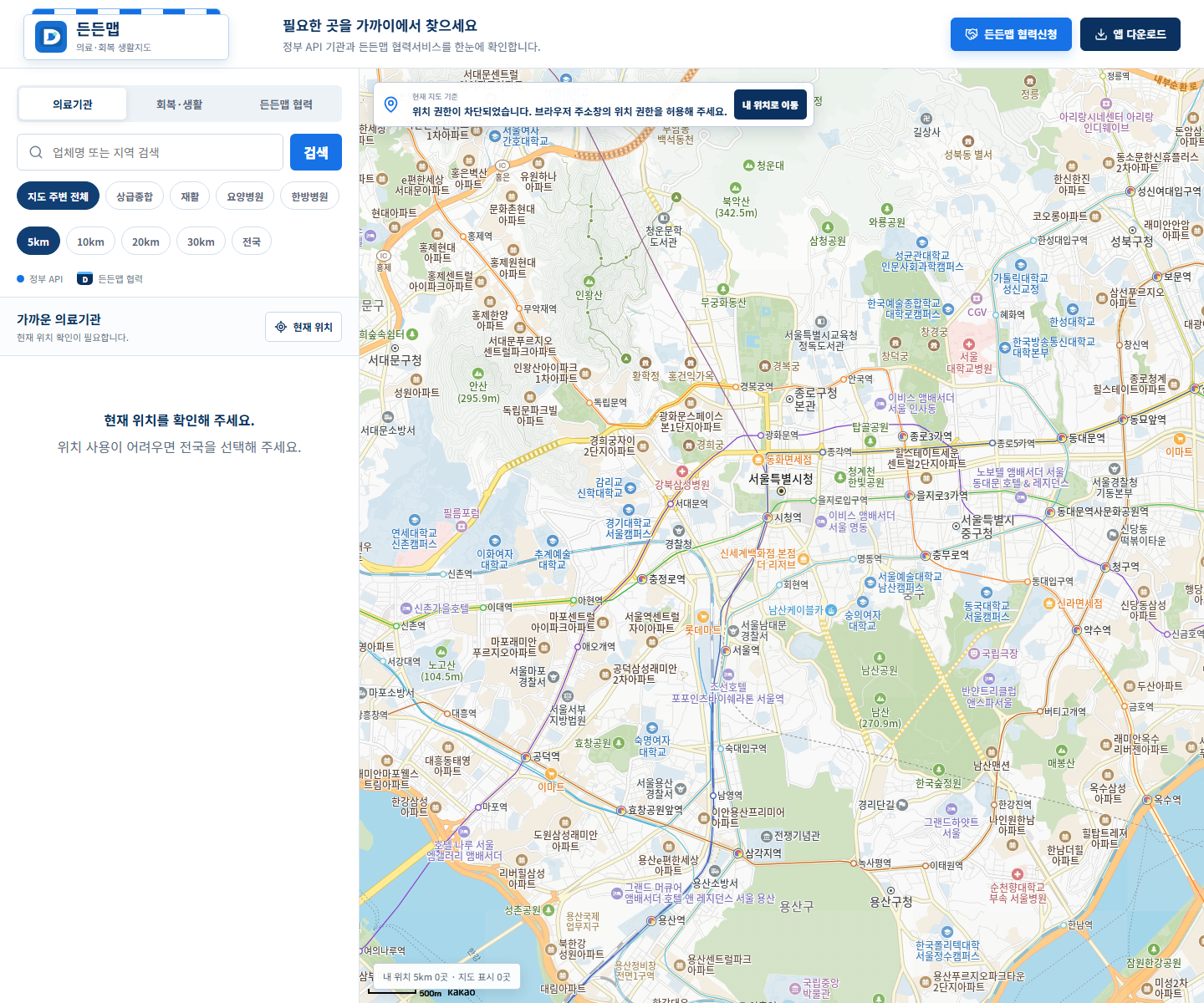Select the 지도 주변 전체 filter chip
Viewport: 1204px width, 1003px height.
tap(58, 196)
